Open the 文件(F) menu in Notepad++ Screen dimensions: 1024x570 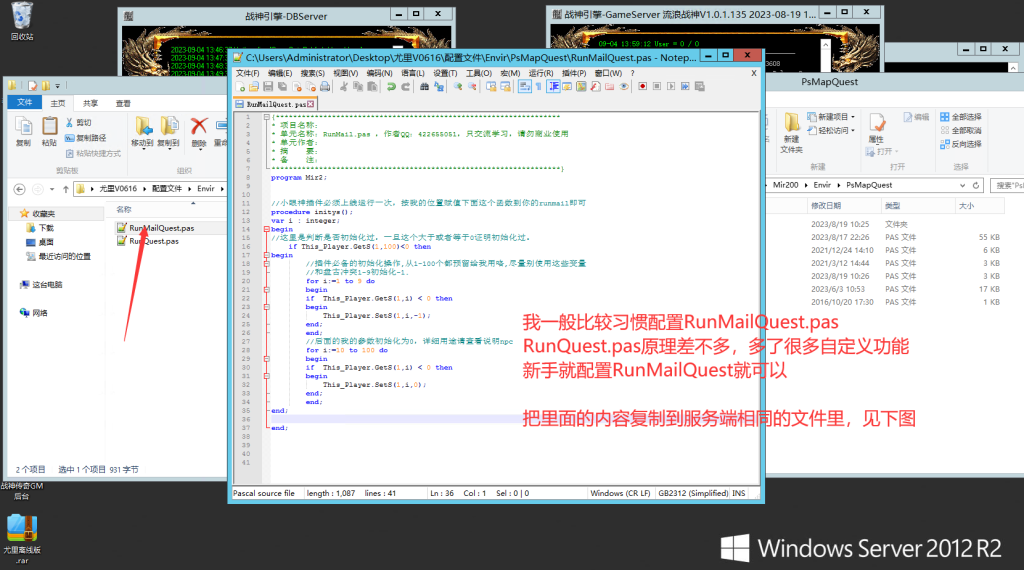[x=248, y=73]
